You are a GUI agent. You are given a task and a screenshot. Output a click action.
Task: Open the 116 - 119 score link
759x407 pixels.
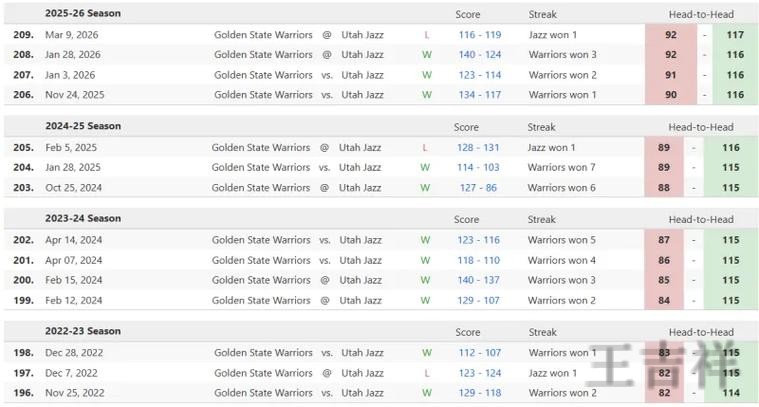pyautogui.click(x=480, y=35)
